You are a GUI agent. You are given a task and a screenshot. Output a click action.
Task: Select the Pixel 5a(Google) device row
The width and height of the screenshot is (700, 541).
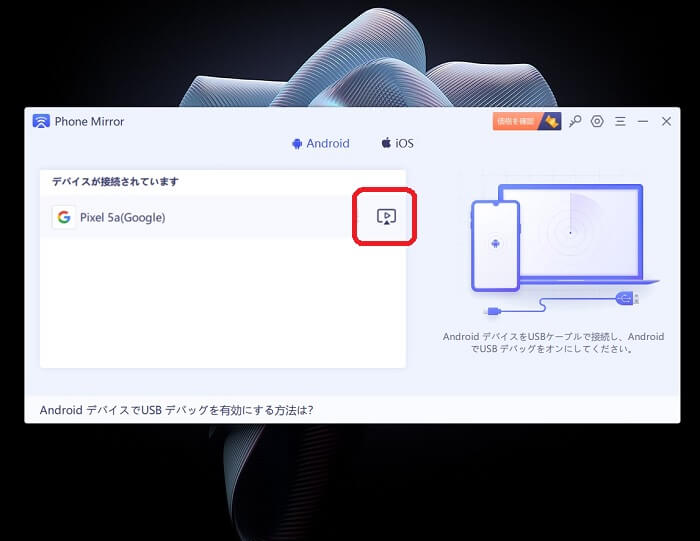click(223, 217)
